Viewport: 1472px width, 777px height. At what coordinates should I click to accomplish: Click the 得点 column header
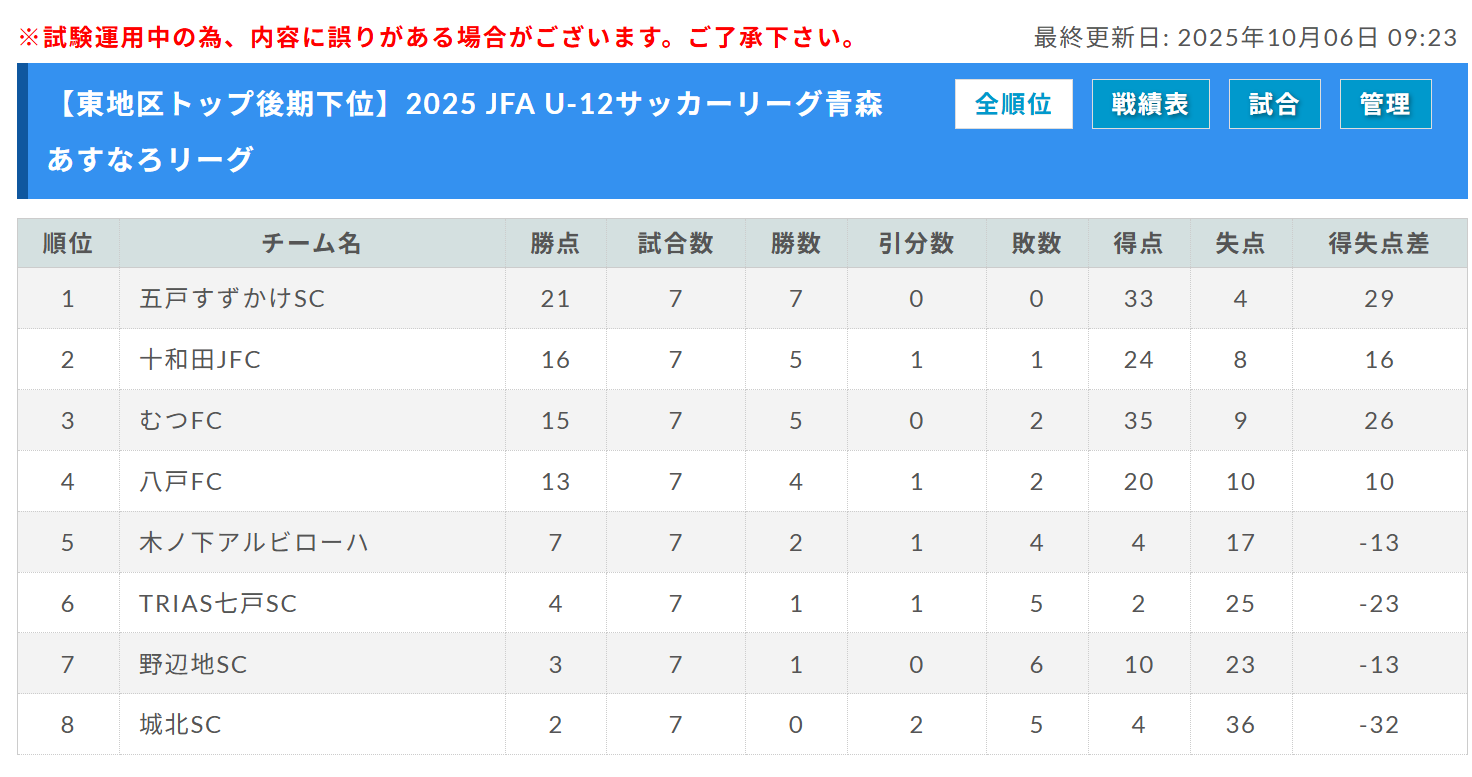click(1138, 243)
